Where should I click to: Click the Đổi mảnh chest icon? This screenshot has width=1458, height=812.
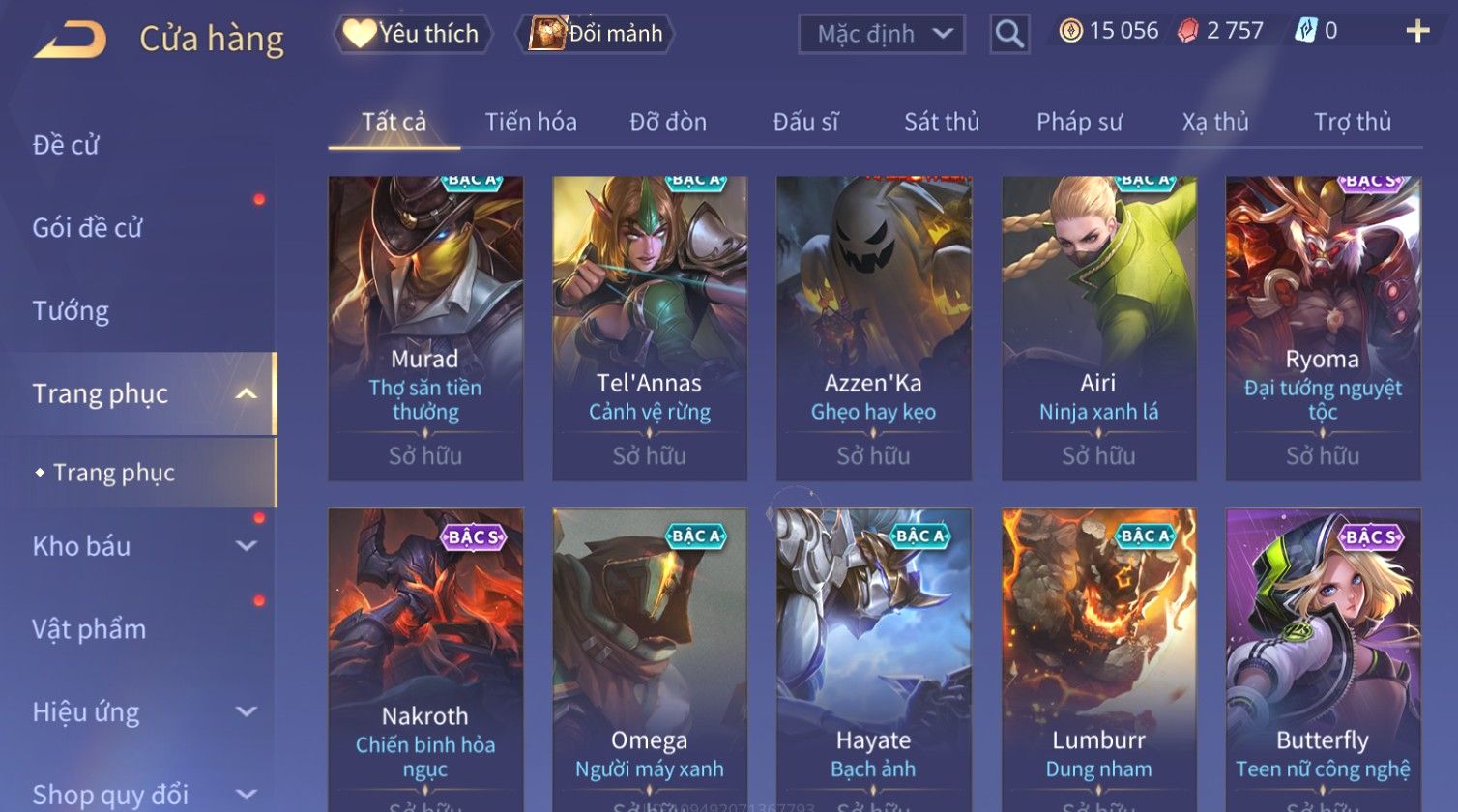coord(546,34)
